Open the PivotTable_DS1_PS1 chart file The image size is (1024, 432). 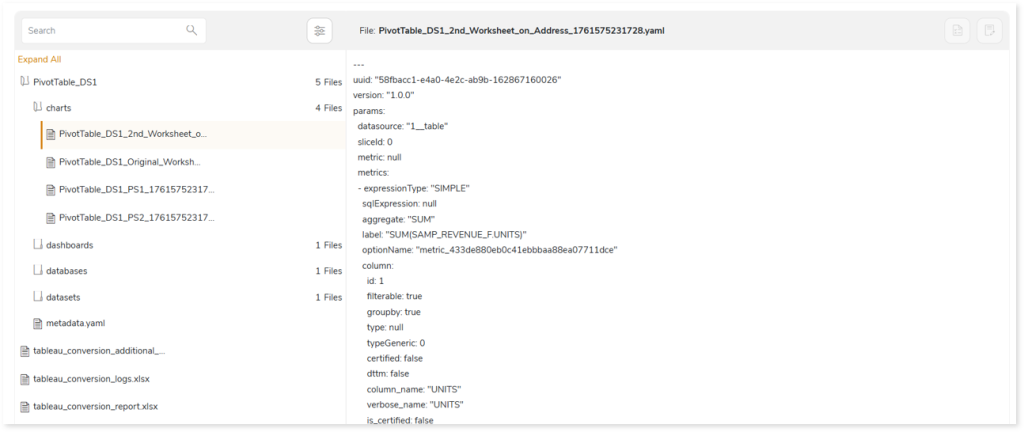137,189
